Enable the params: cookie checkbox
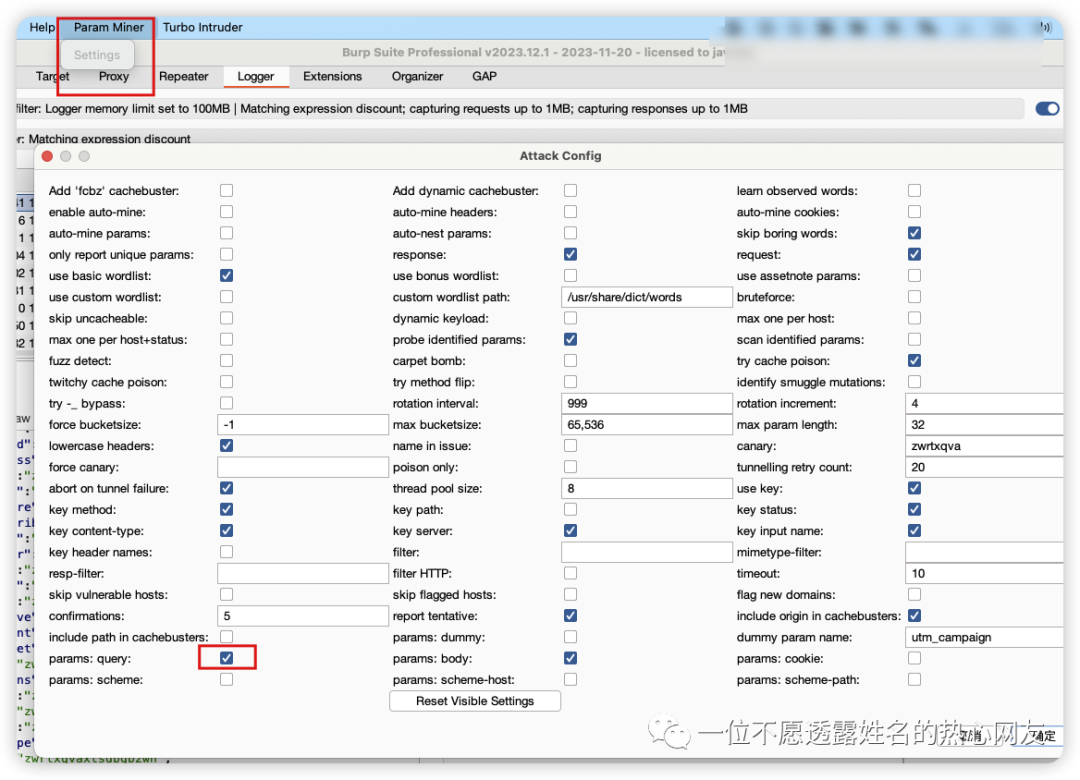The width and height of the screenshot is (1080, 780). (914, 658)
